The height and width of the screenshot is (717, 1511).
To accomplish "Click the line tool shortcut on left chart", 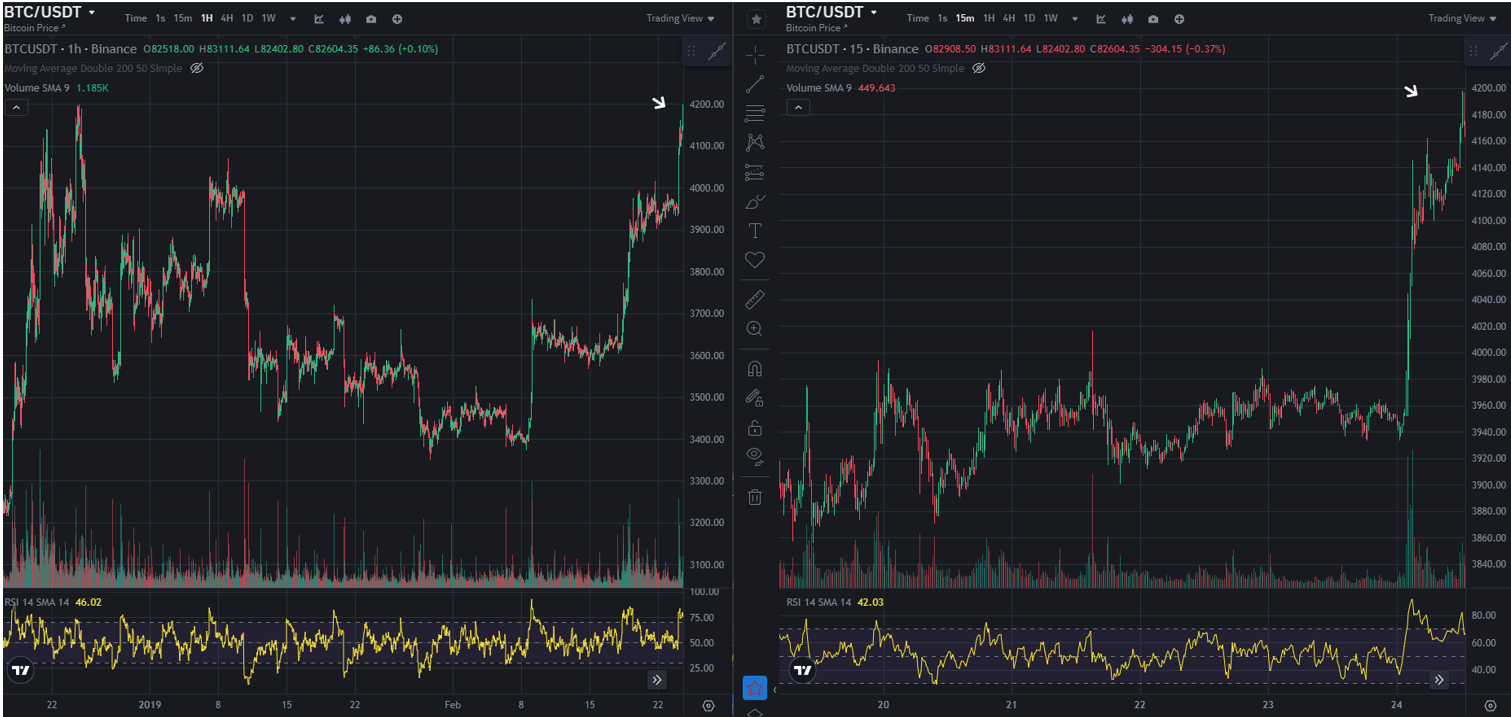I will tap(717, 52).
